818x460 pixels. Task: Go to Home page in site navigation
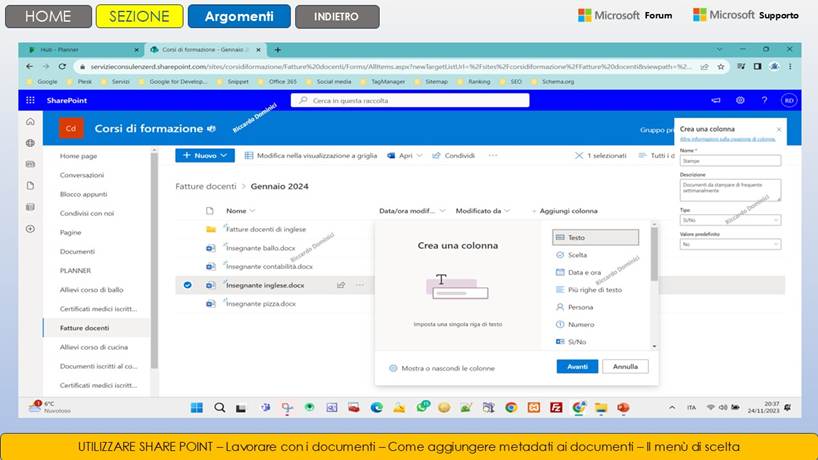(x=78, y=156)
